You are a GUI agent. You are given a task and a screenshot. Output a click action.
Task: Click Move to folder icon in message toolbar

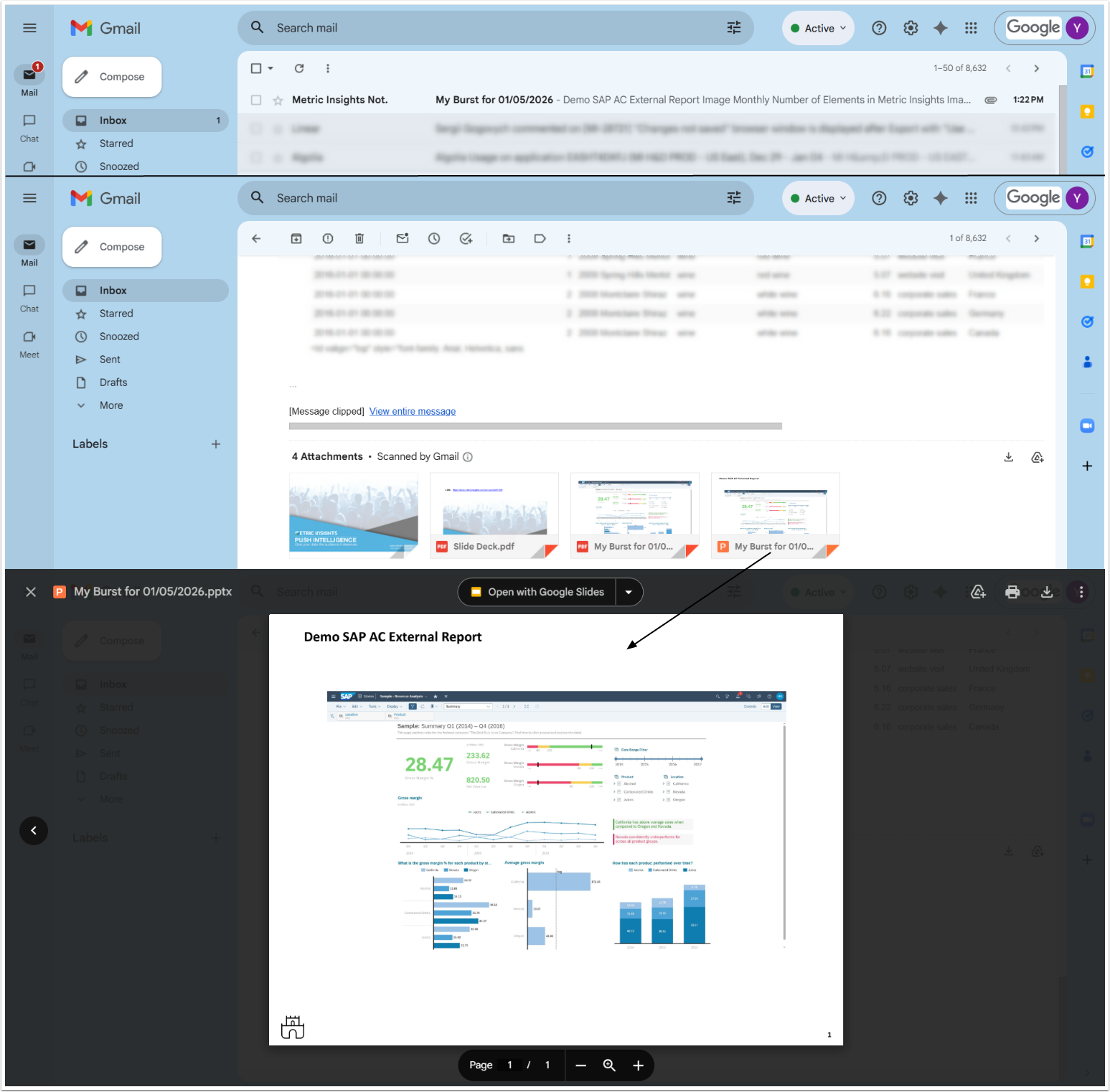[x=509, y=238]
